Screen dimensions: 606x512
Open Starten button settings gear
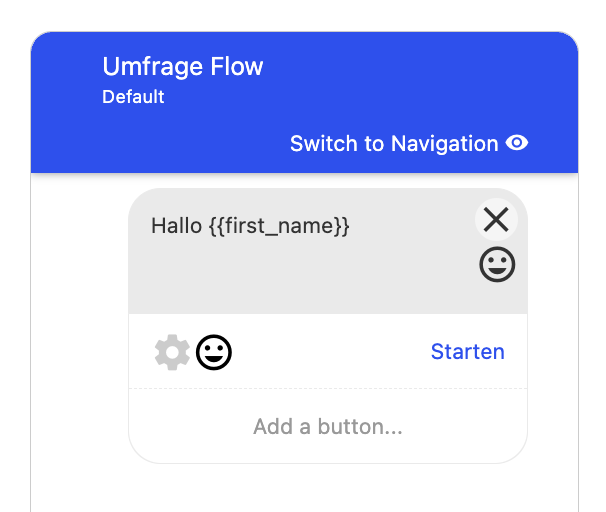click(x=172, y=352)
